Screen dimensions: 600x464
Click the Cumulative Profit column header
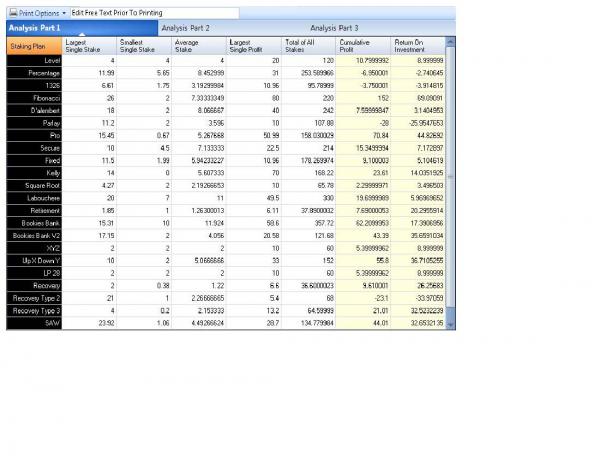tap(364, 45)
